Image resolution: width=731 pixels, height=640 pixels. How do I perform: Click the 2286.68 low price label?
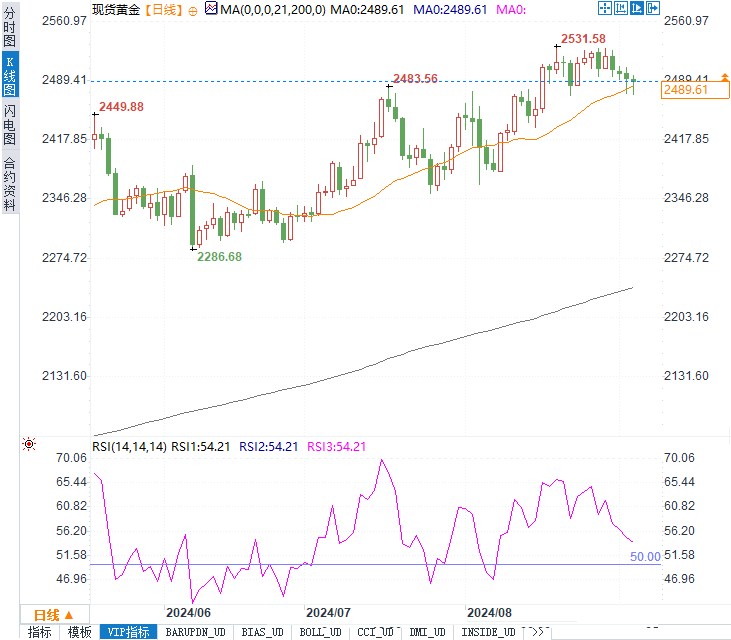pyautogui.click(x=219, y=257)
